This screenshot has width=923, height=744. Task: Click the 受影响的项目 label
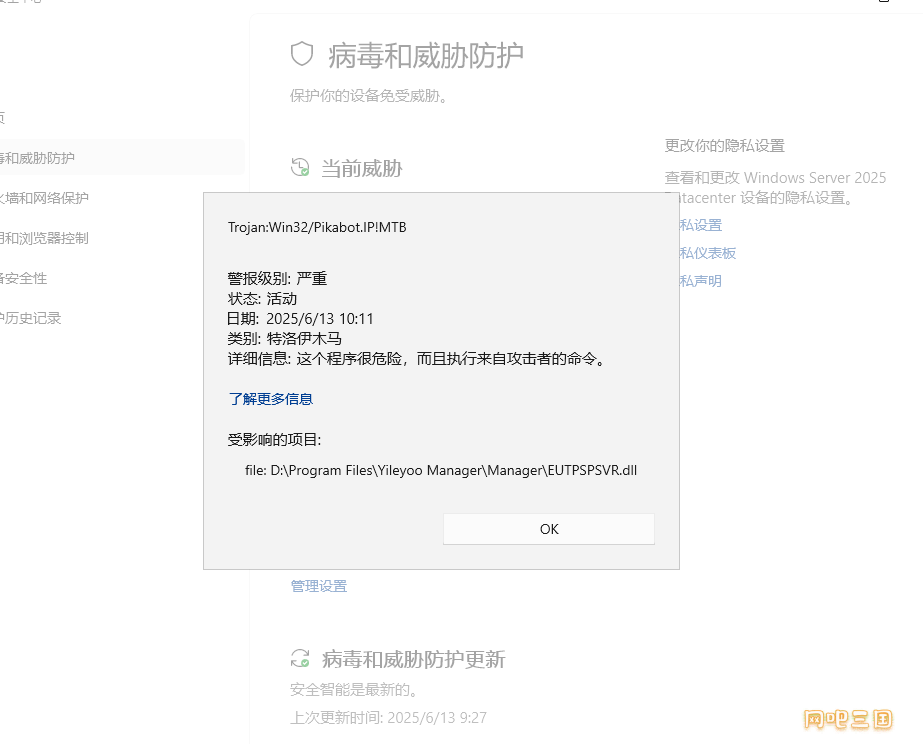[274, 440]
